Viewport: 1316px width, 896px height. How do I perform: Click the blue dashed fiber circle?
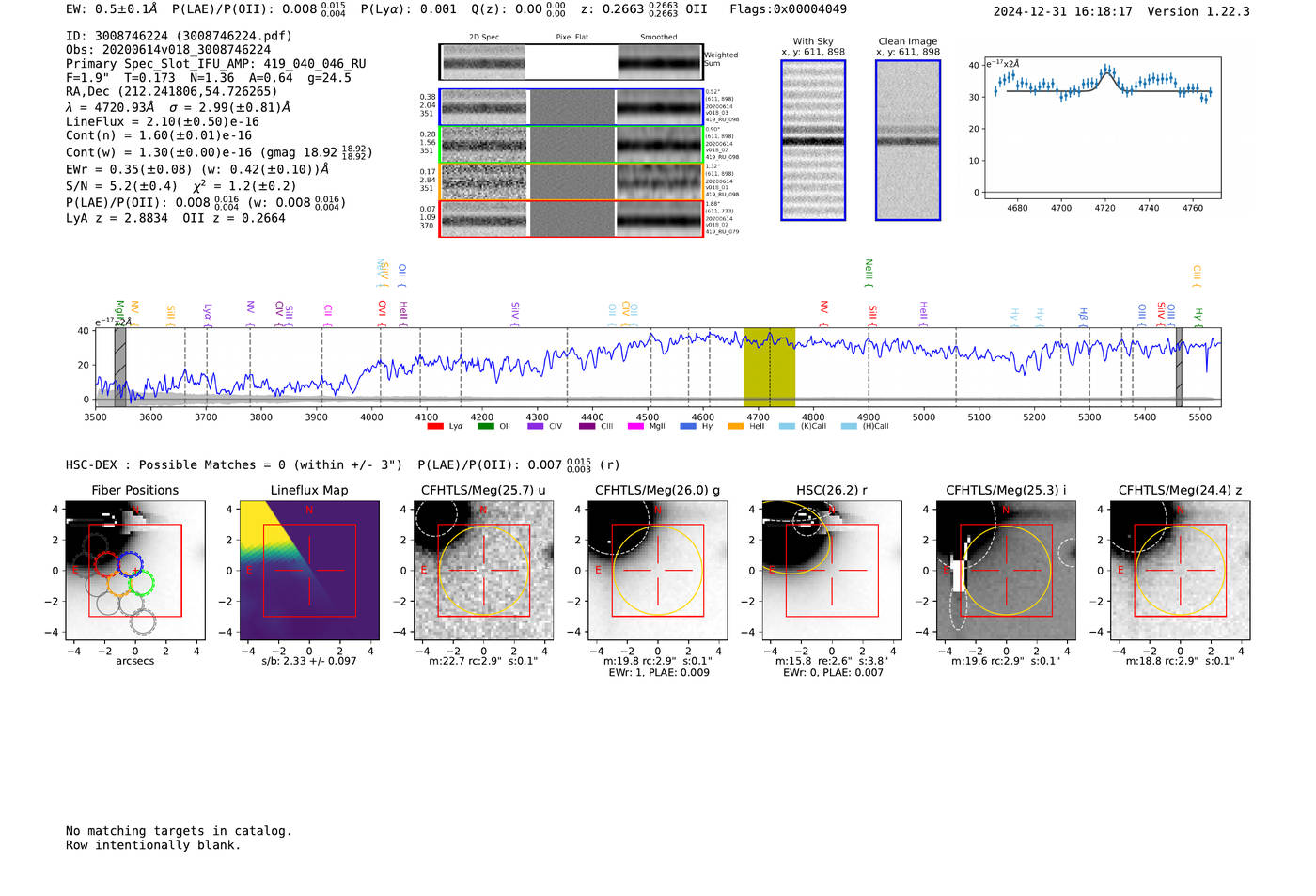point(130,565)
